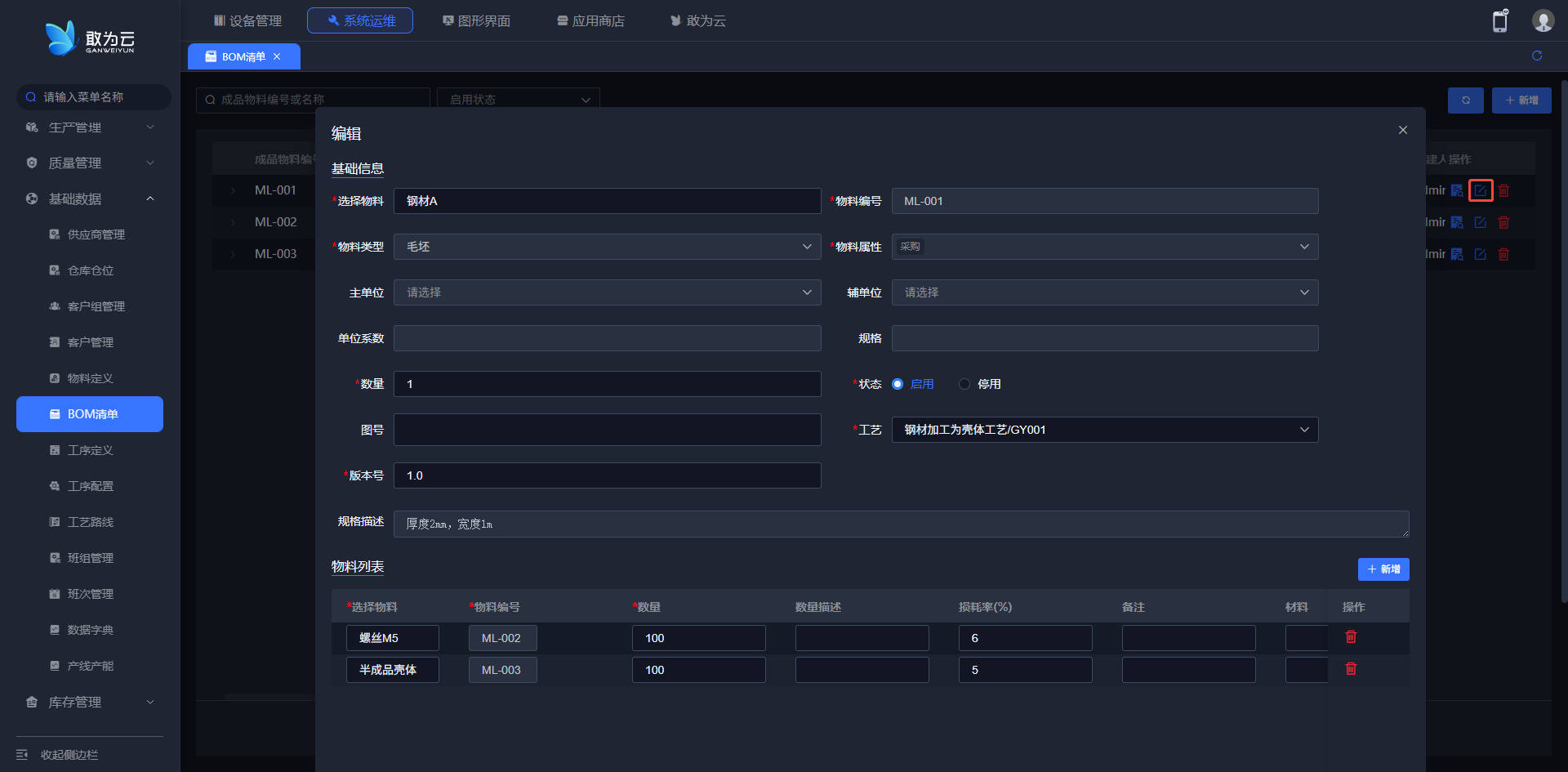The height and width of the screenshot is (772, 1568).
Task: Click 新增 button in 物料列表
Action: click(1383, 569)
